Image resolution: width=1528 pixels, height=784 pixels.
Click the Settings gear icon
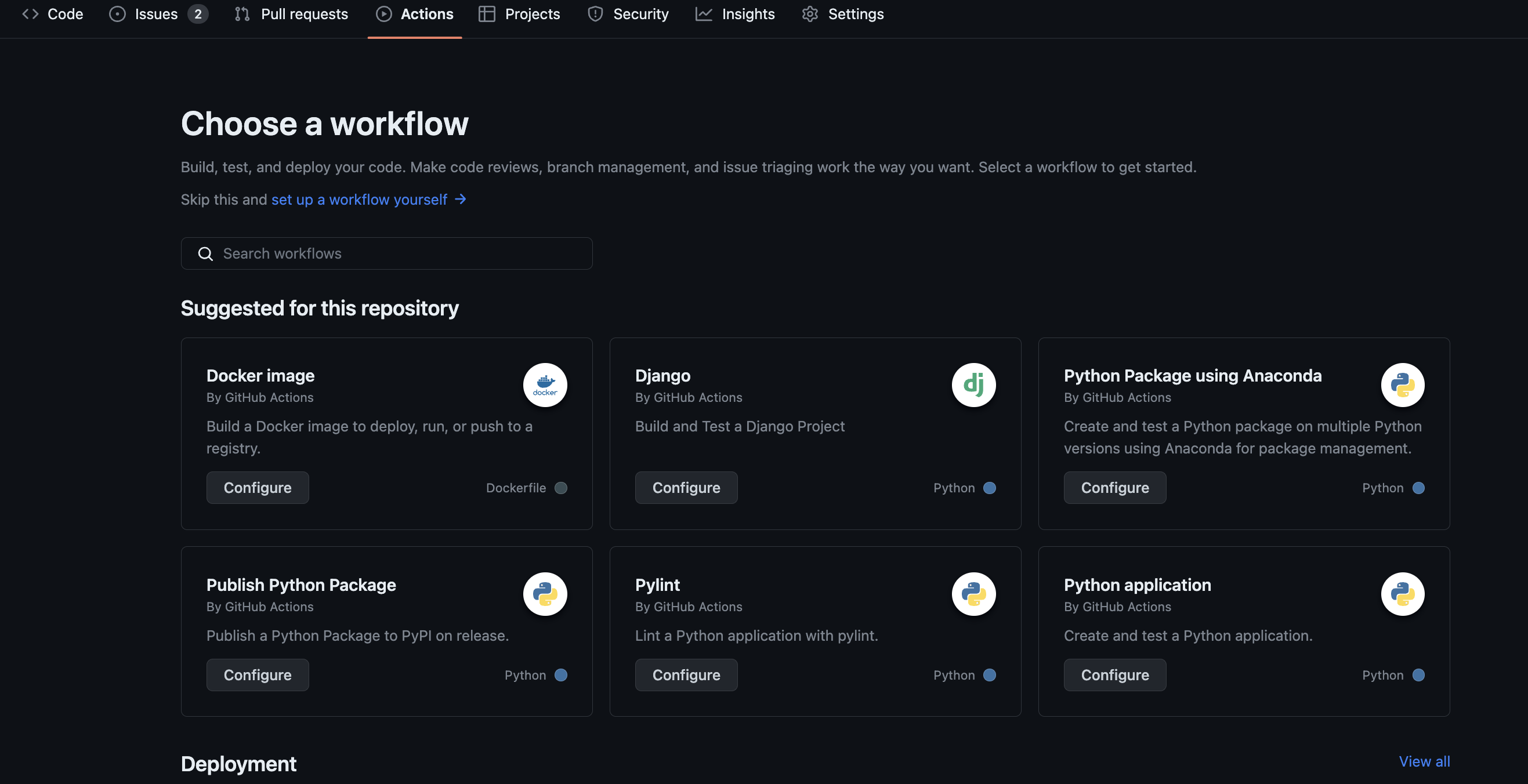click(x=810, y=14)
